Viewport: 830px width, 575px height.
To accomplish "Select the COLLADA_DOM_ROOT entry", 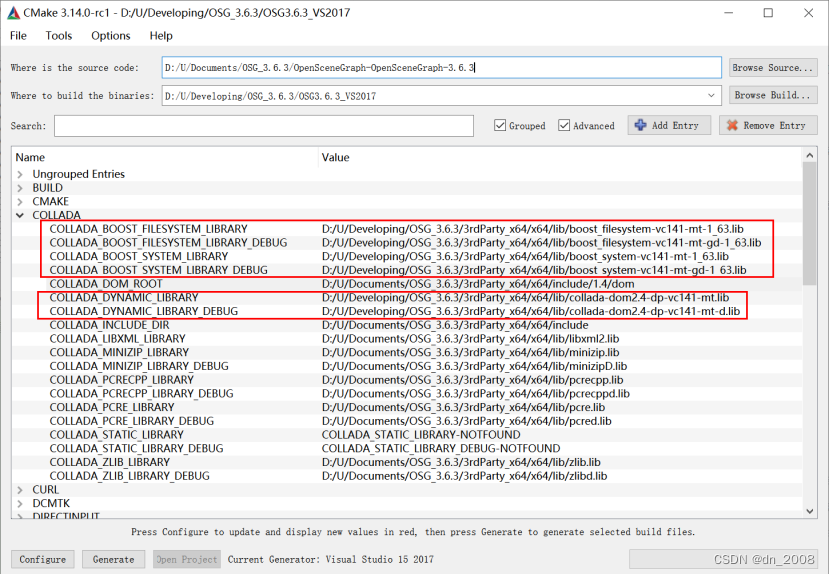I will [106, 284].
